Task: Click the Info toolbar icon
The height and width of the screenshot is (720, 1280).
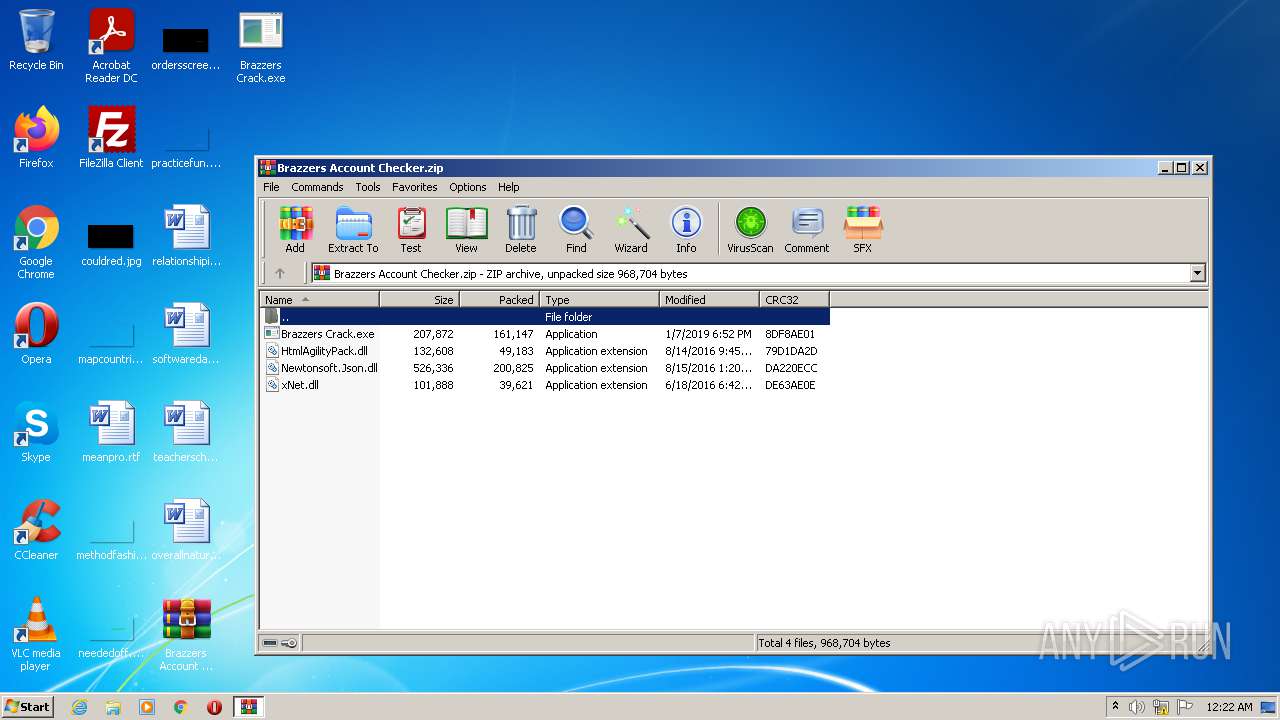Action: [x=686, y=230]
